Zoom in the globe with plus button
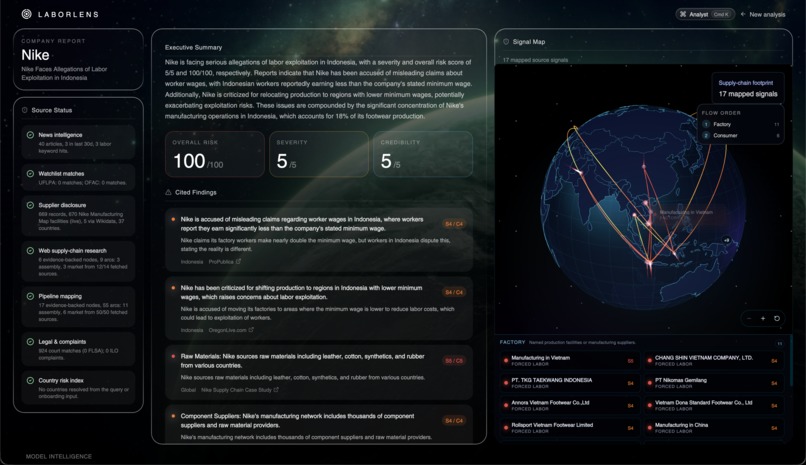This screenshot has width=806, height=465. [x=763, y=319]
